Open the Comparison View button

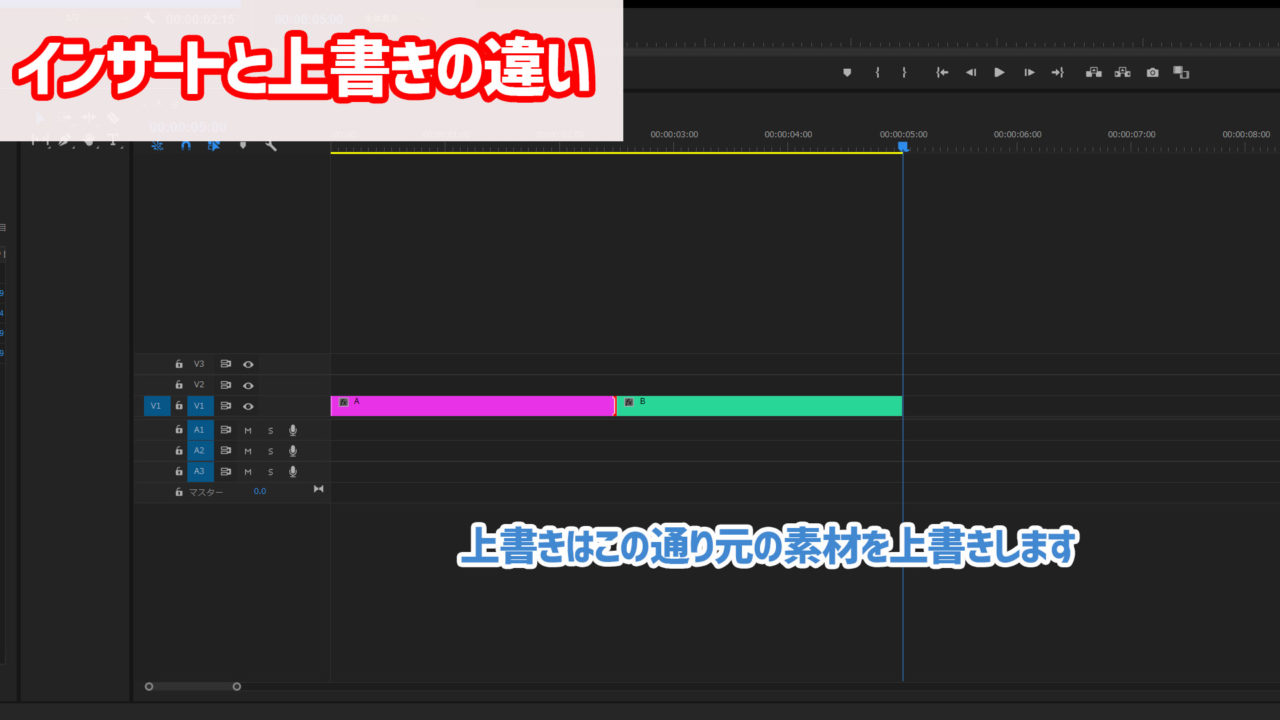point(1181,72)
